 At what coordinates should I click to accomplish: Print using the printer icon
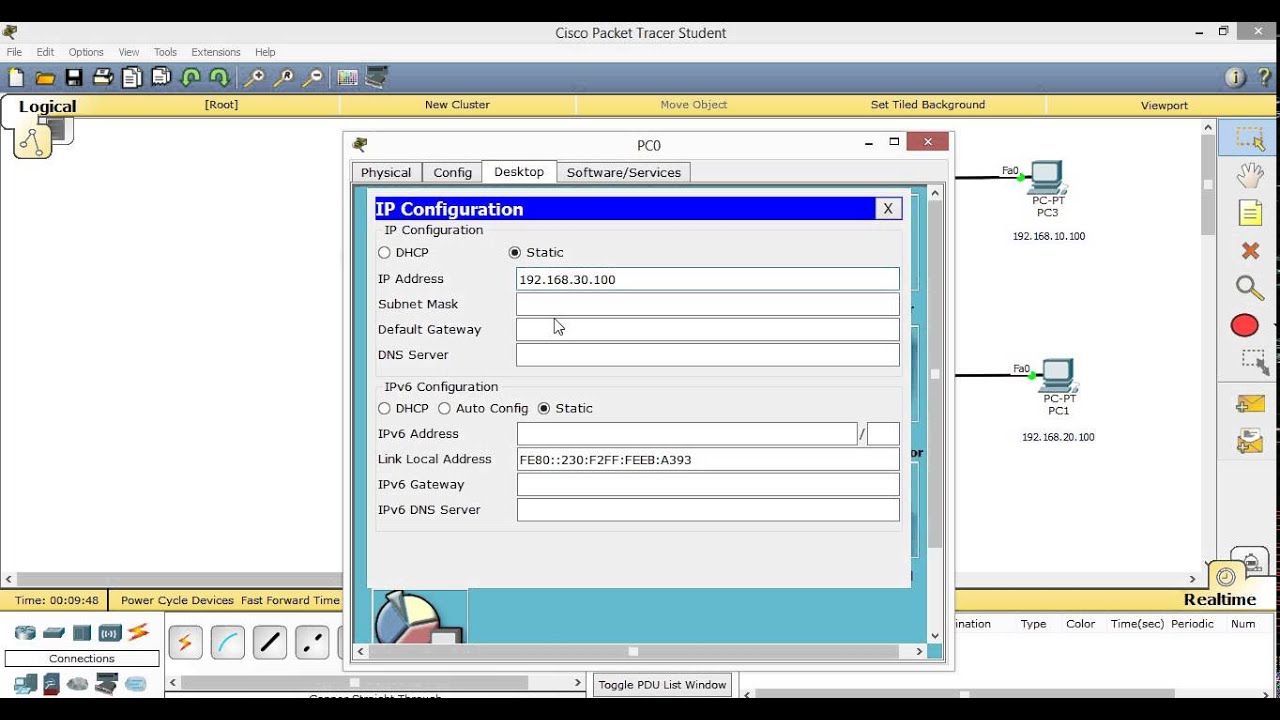(x=103, y=78)
